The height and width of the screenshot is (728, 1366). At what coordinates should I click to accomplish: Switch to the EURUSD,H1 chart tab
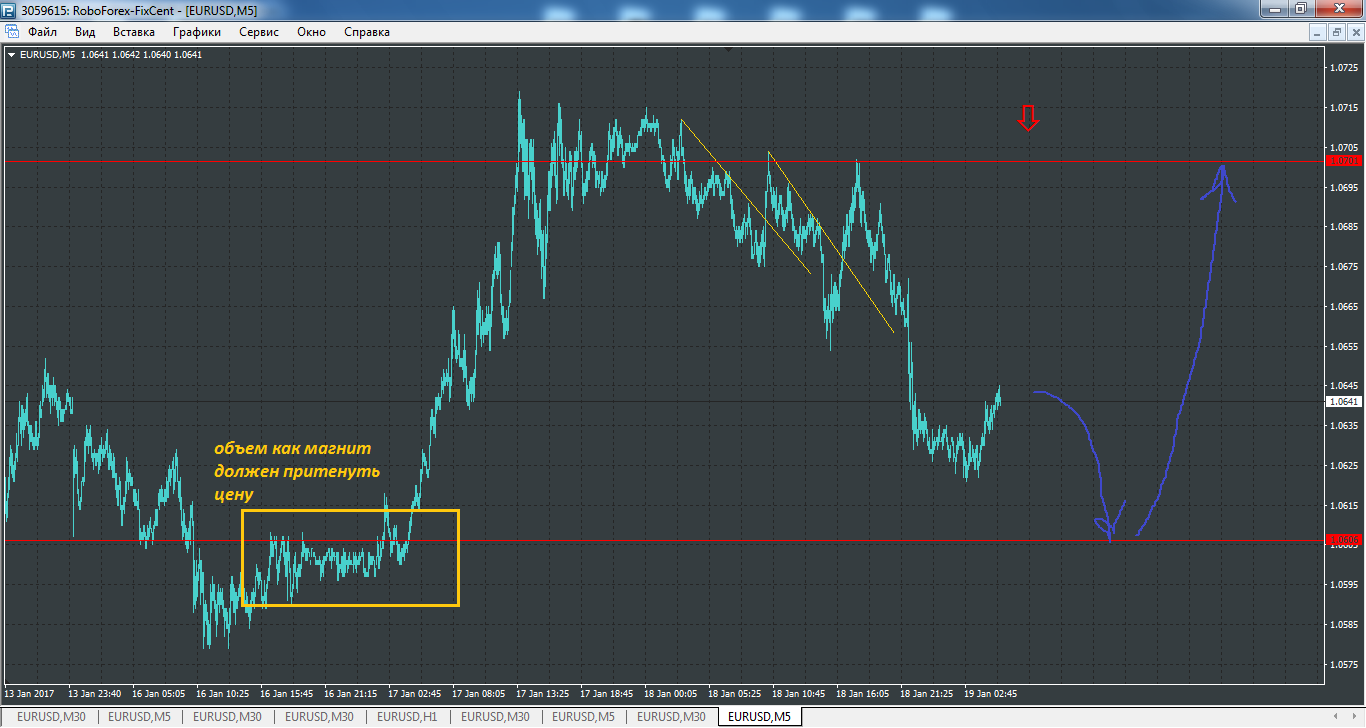(x=408, y=717)
